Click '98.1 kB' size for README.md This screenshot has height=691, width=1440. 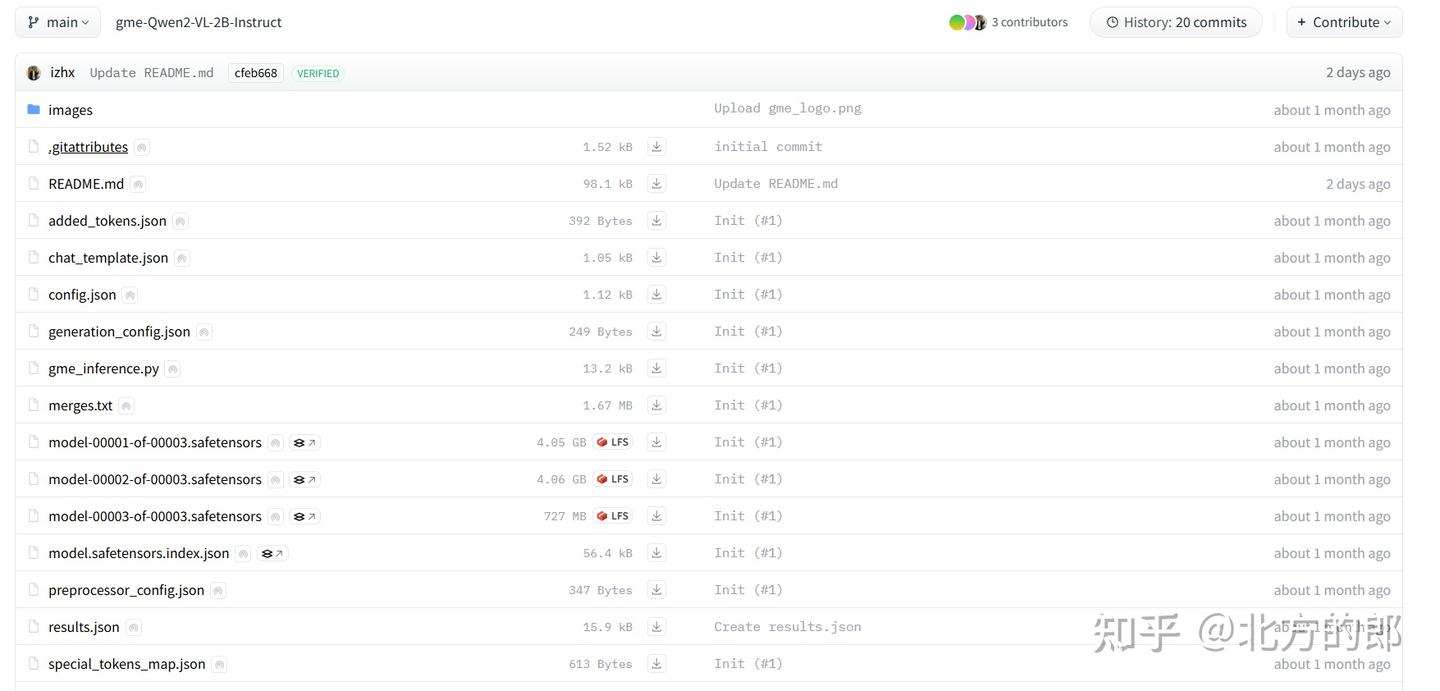[608, 184]
